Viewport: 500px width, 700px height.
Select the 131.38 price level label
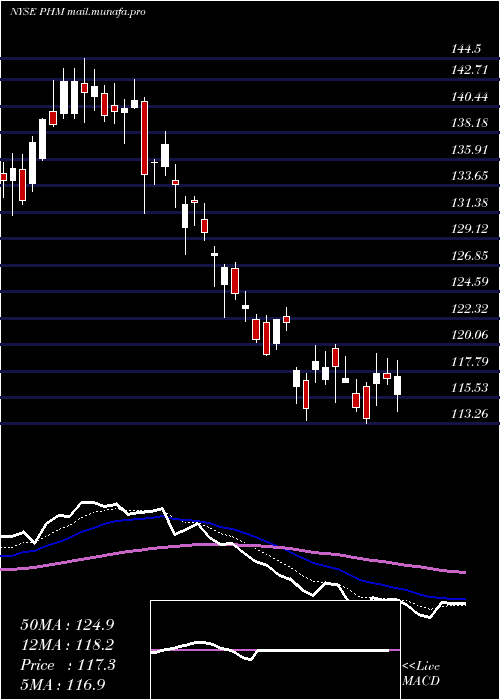[x=470, y=203]
